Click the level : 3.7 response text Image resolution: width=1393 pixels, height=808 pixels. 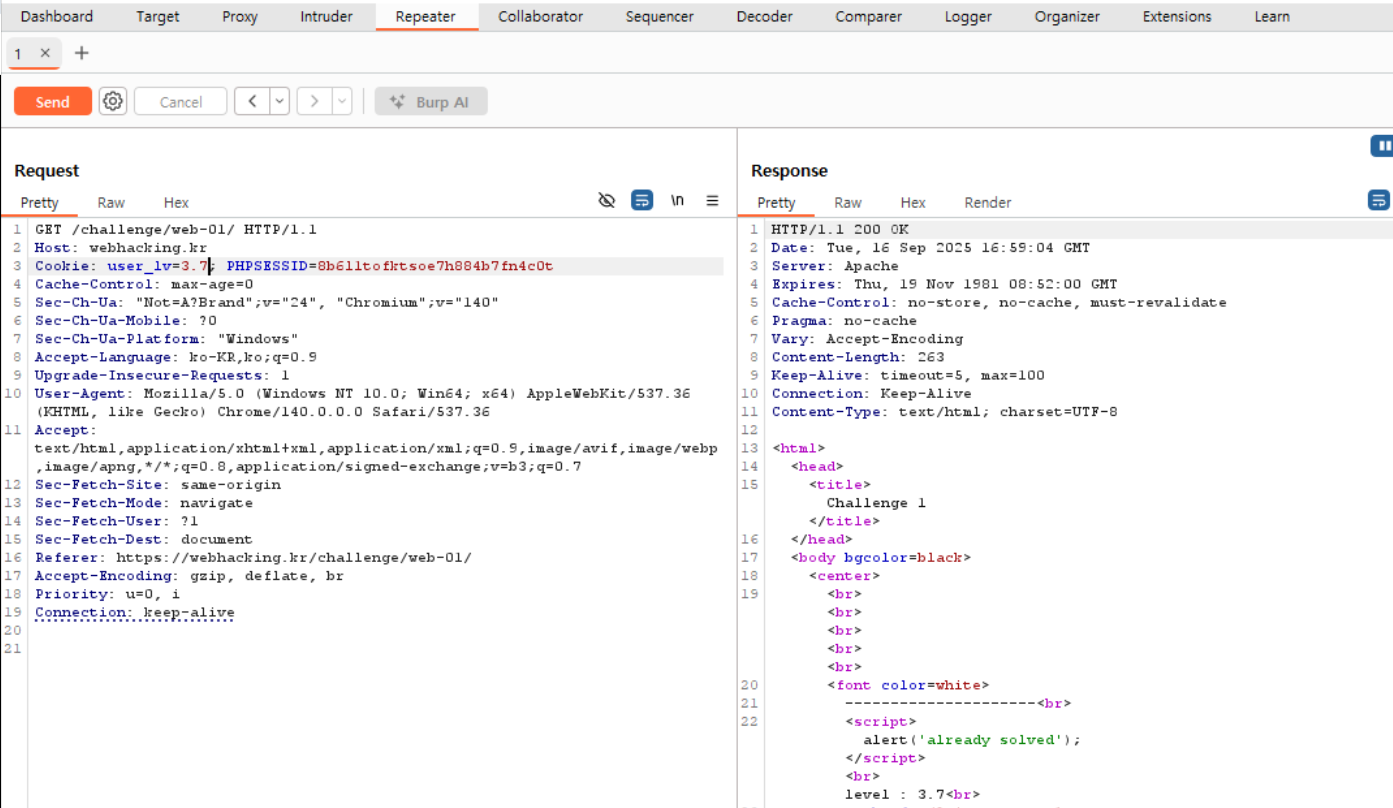tap(895, 795)
